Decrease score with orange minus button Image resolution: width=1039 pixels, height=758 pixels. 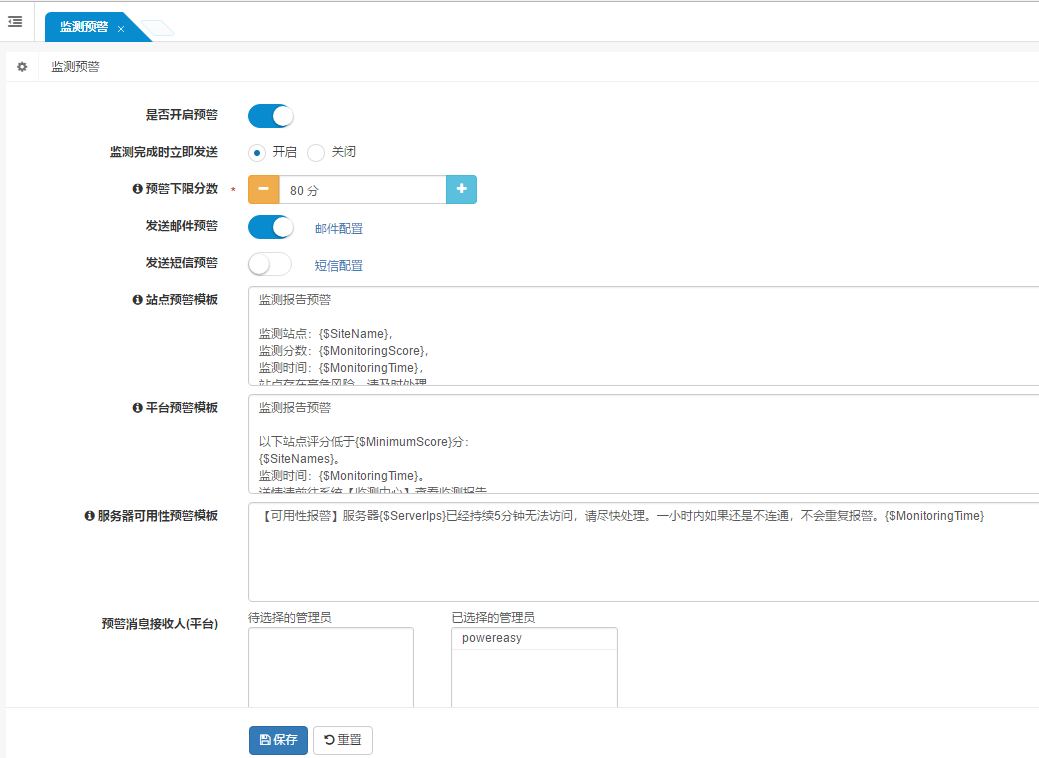[x=263, y=190]
